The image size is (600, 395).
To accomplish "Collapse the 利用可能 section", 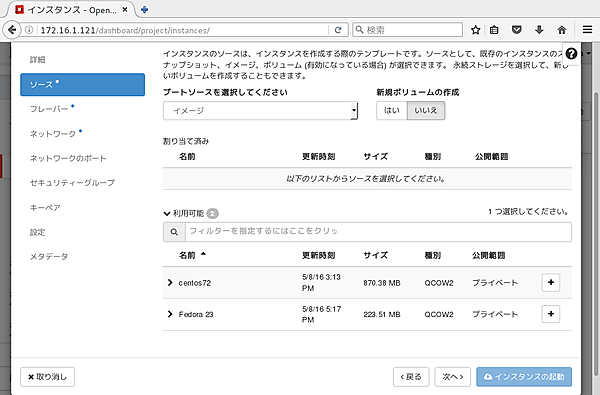I will tap(166, 214).
